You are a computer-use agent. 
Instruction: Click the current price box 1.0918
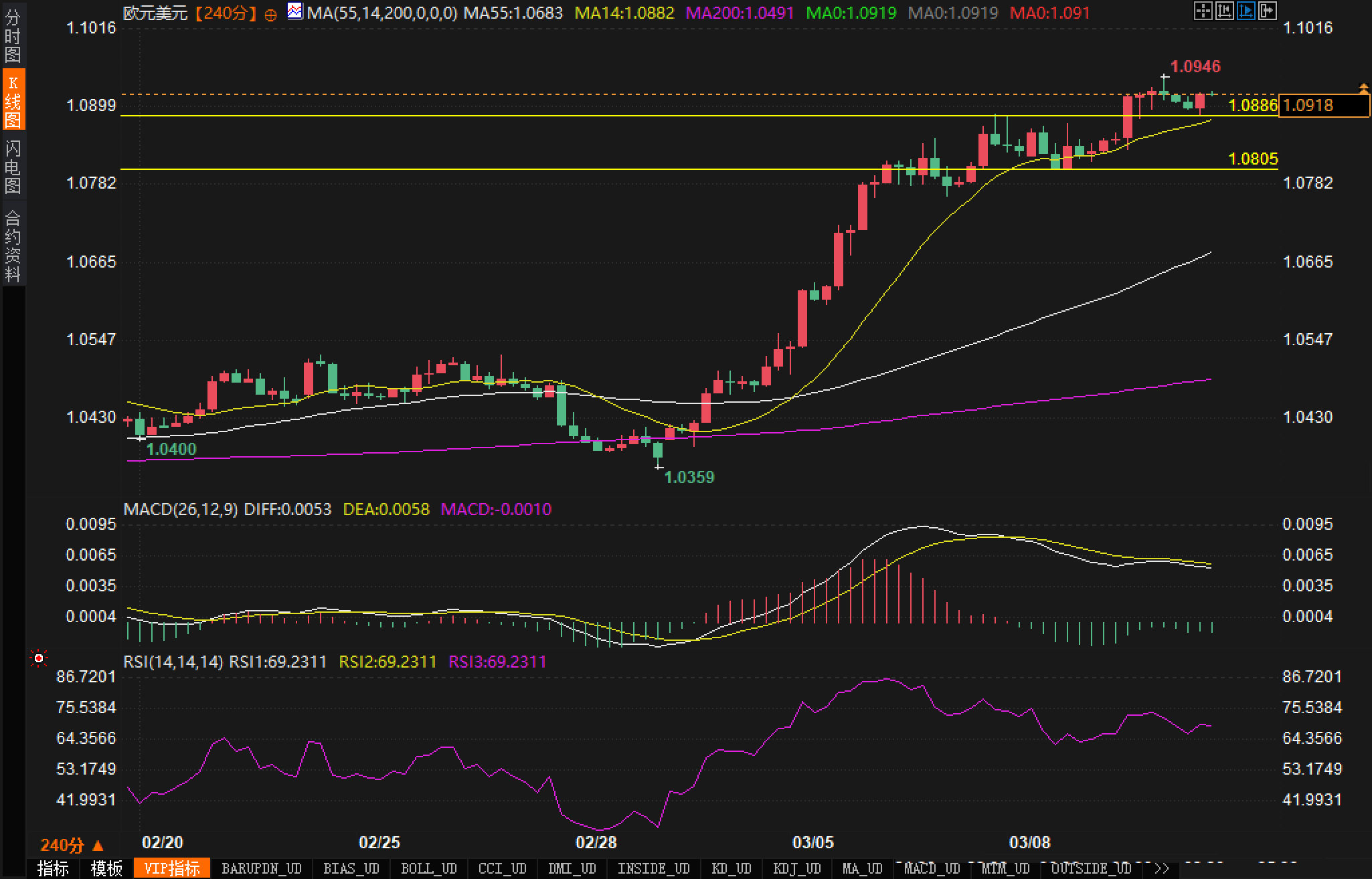(x=1324, y=105)
